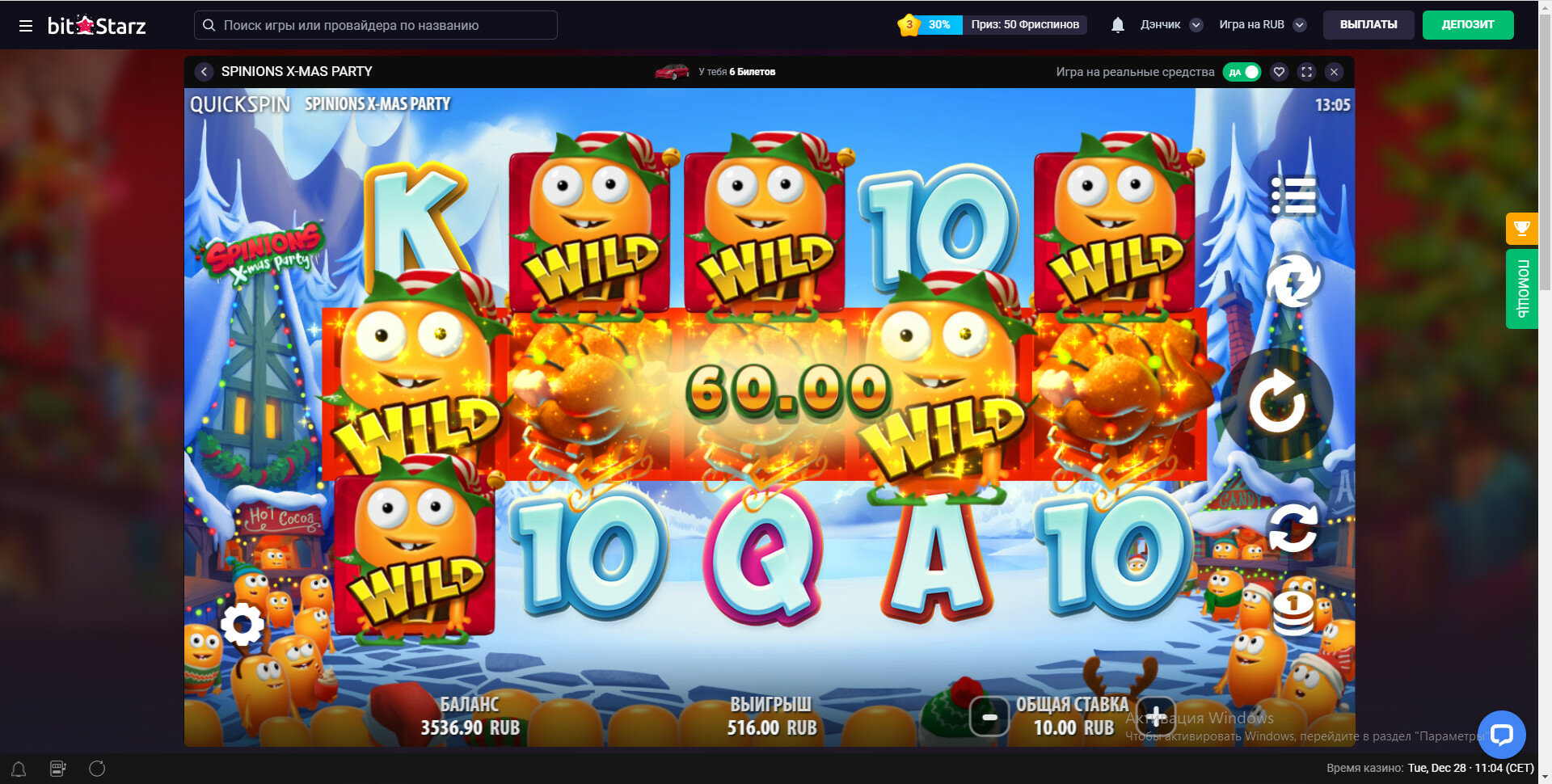The image size is (1552, 784).
Task: Expand the Игра на RUB currency dropdown
Action: [x=1262, y=25]
